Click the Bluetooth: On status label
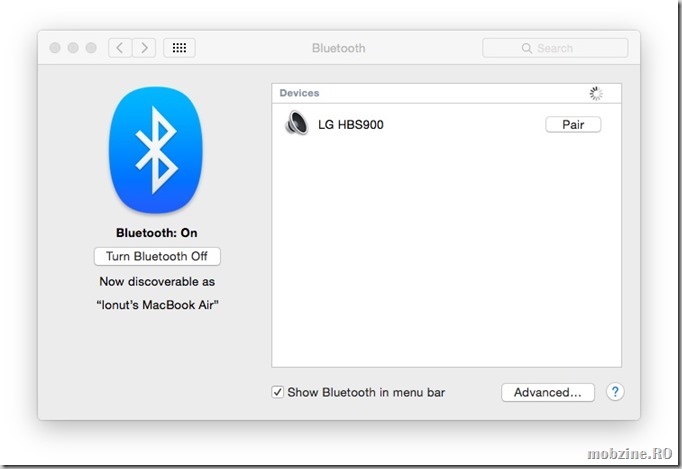Screen dimensions: 682x469 coord(156,233)
